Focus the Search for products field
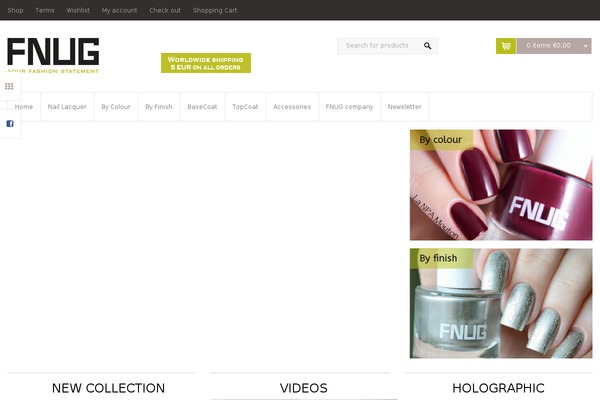Viewport: 600px width, 400px height. (x=387, y=46)
